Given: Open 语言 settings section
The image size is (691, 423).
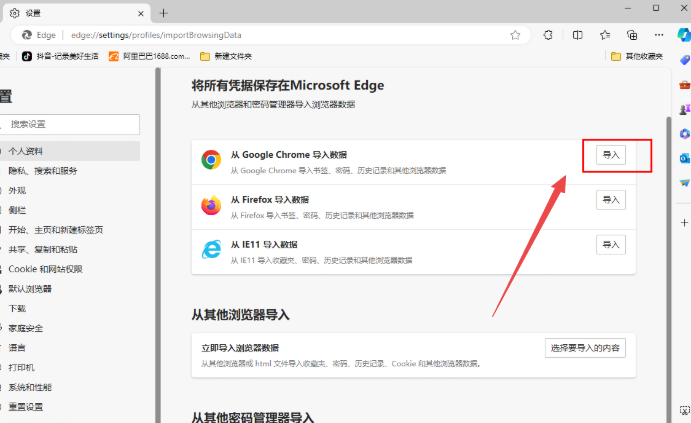Looking at the screenshot, I should click(17, 348).
